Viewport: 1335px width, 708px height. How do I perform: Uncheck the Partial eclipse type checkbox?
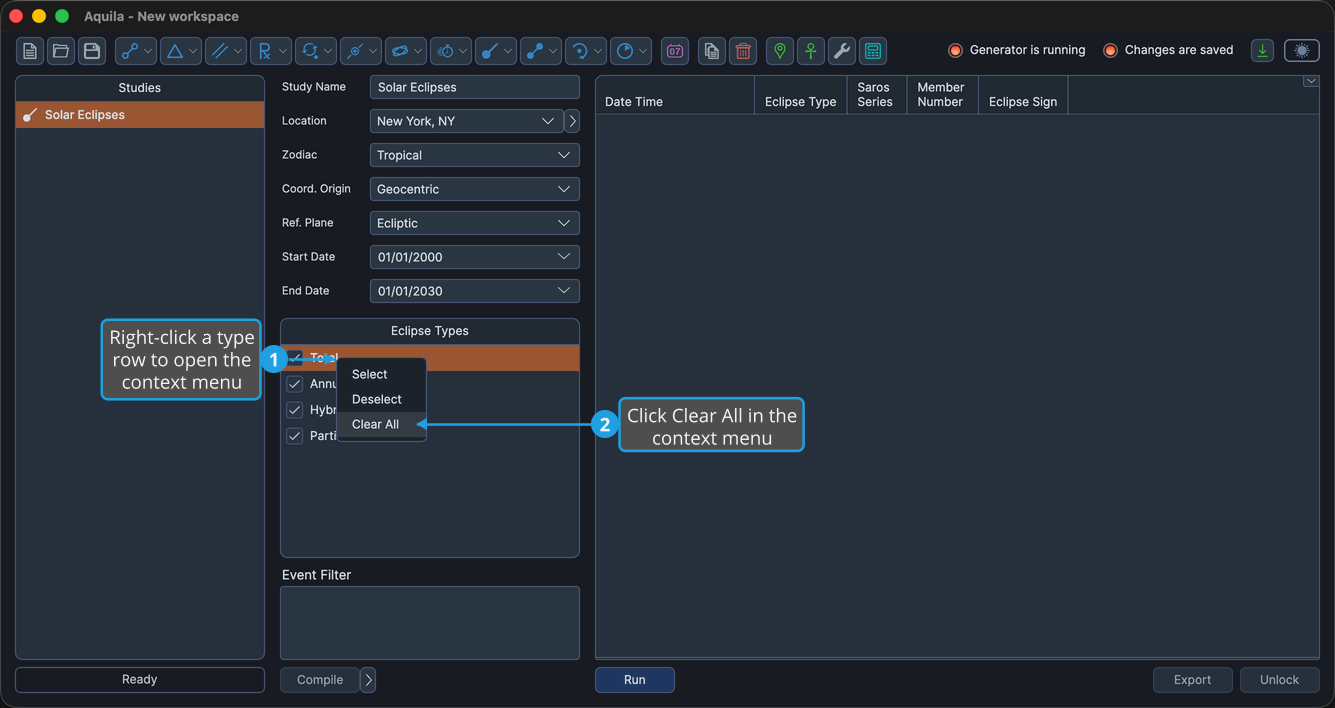(295, 436)
